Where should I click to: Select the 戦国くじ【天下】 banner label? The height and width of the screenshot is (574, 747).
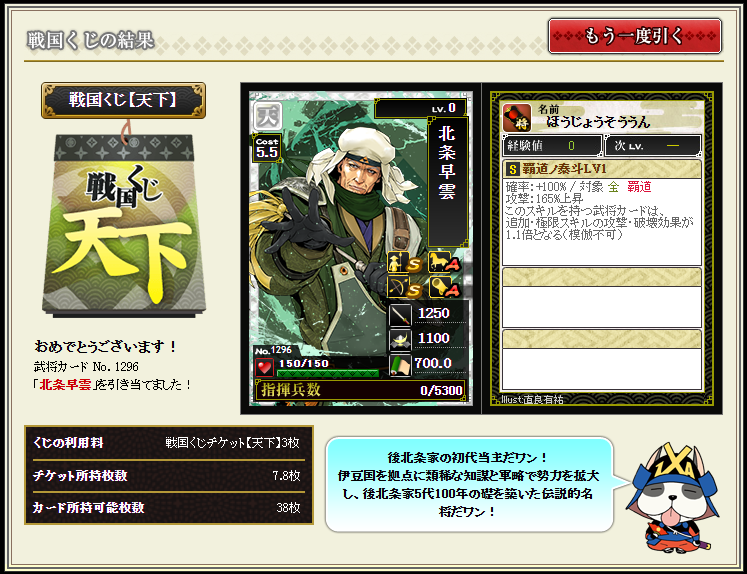(x=123, y=100)
